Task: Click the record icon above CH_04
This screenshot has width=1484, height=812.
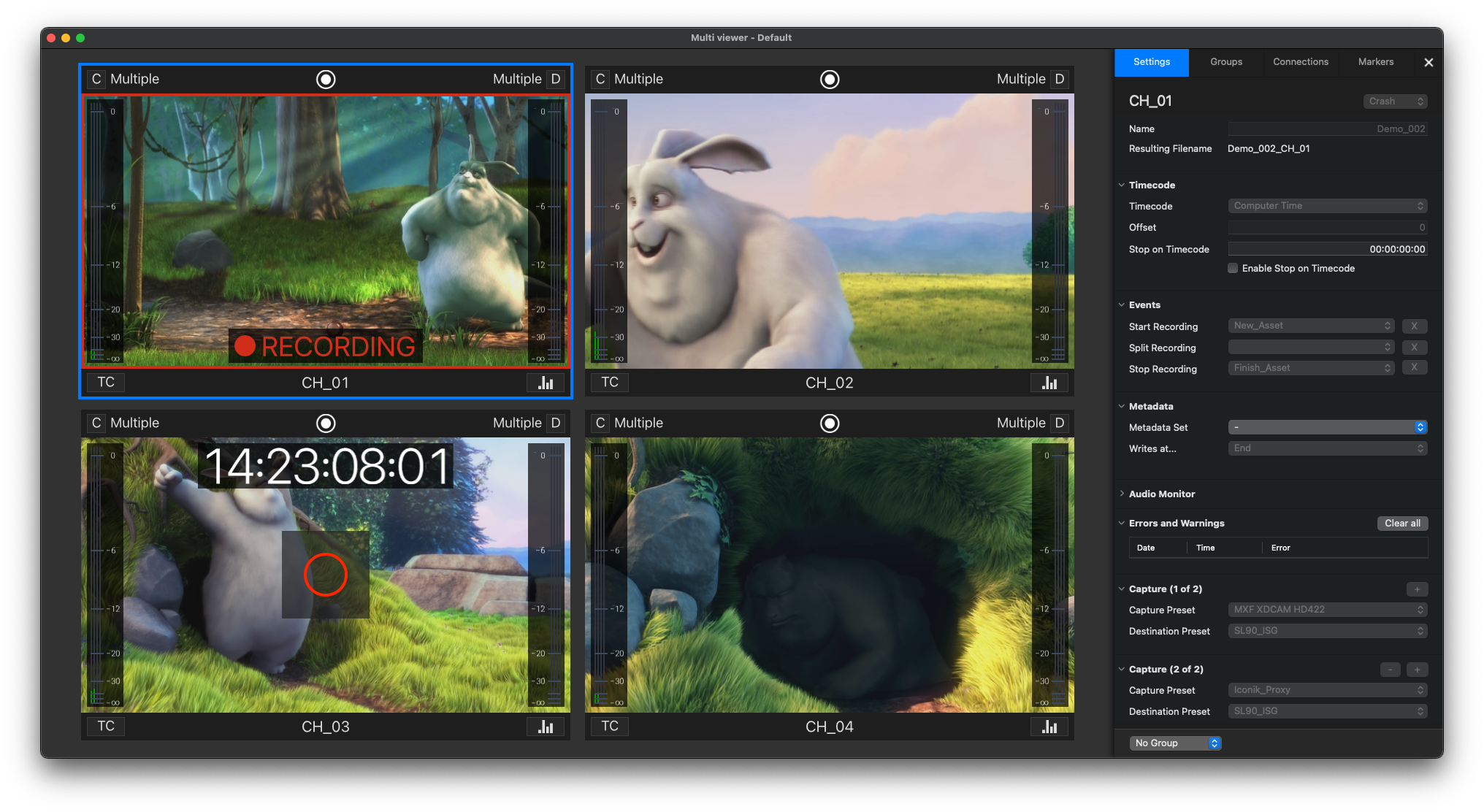Action: [x=830, y=423]
